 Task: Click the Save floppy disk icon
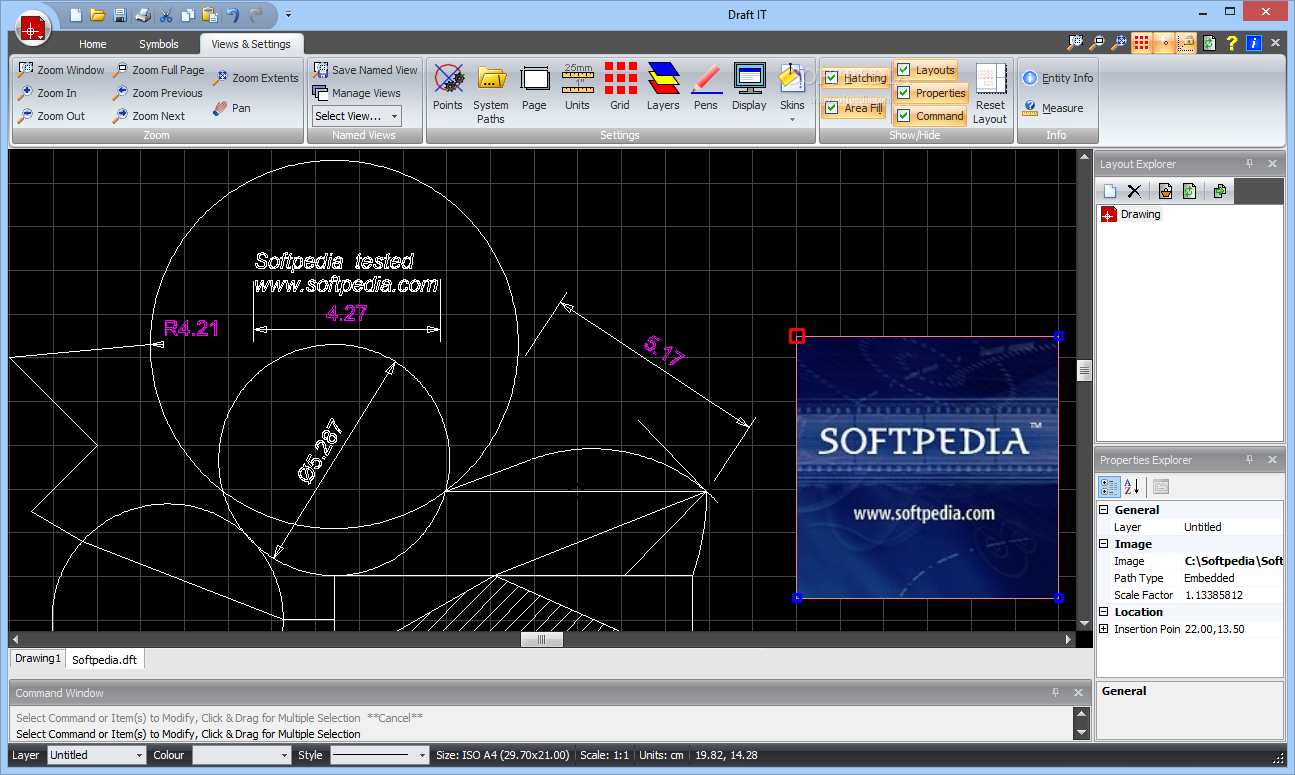tap(120, 14)
